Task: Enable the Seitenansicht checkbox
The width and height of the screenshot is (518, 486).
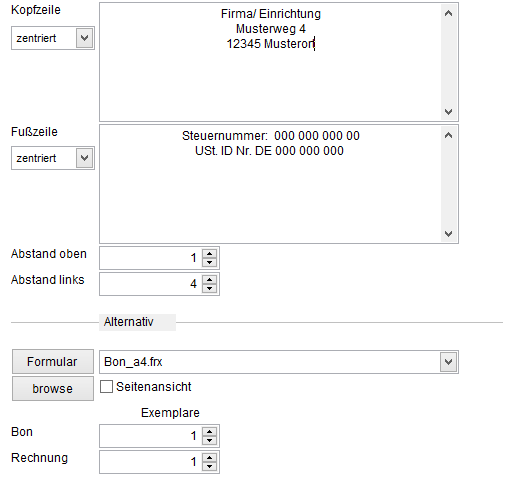Action: (x=106, y=387)
